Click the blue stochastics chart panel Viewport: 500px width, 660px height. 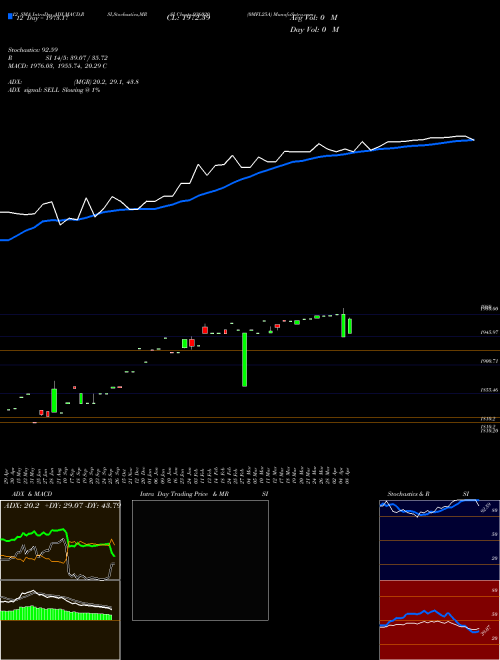click(439, 540)
